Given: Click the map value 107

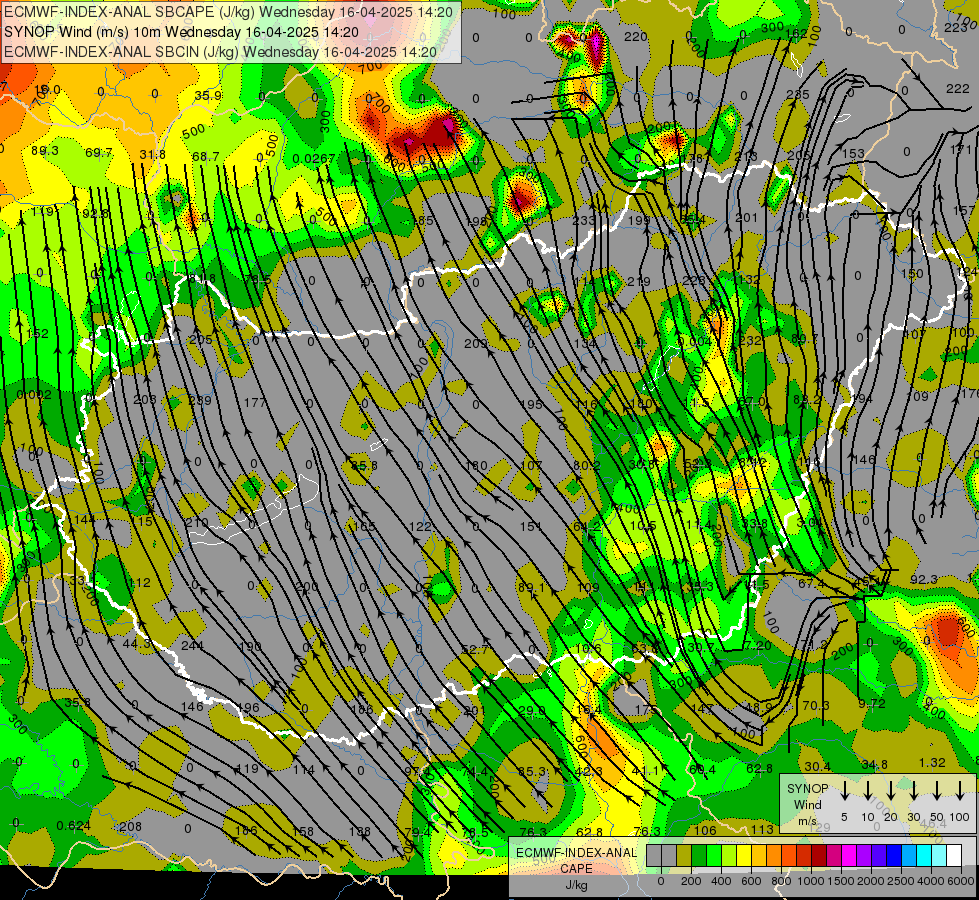Looking at the screenshot, I should pyautogui.click(x=531, y=465).
